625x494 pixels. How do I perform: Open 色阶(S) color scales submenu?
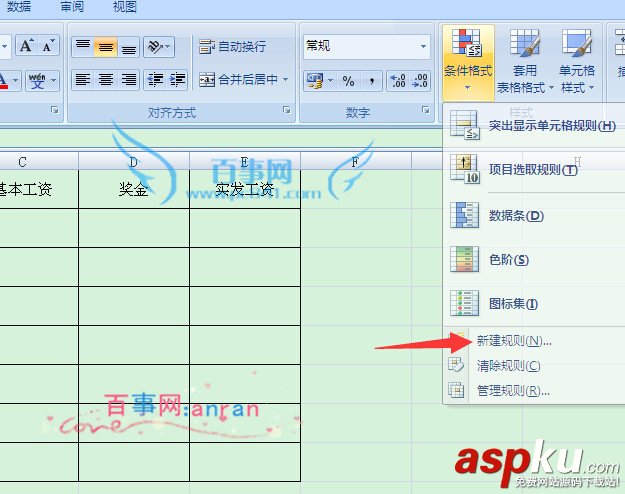coord(534,260)
